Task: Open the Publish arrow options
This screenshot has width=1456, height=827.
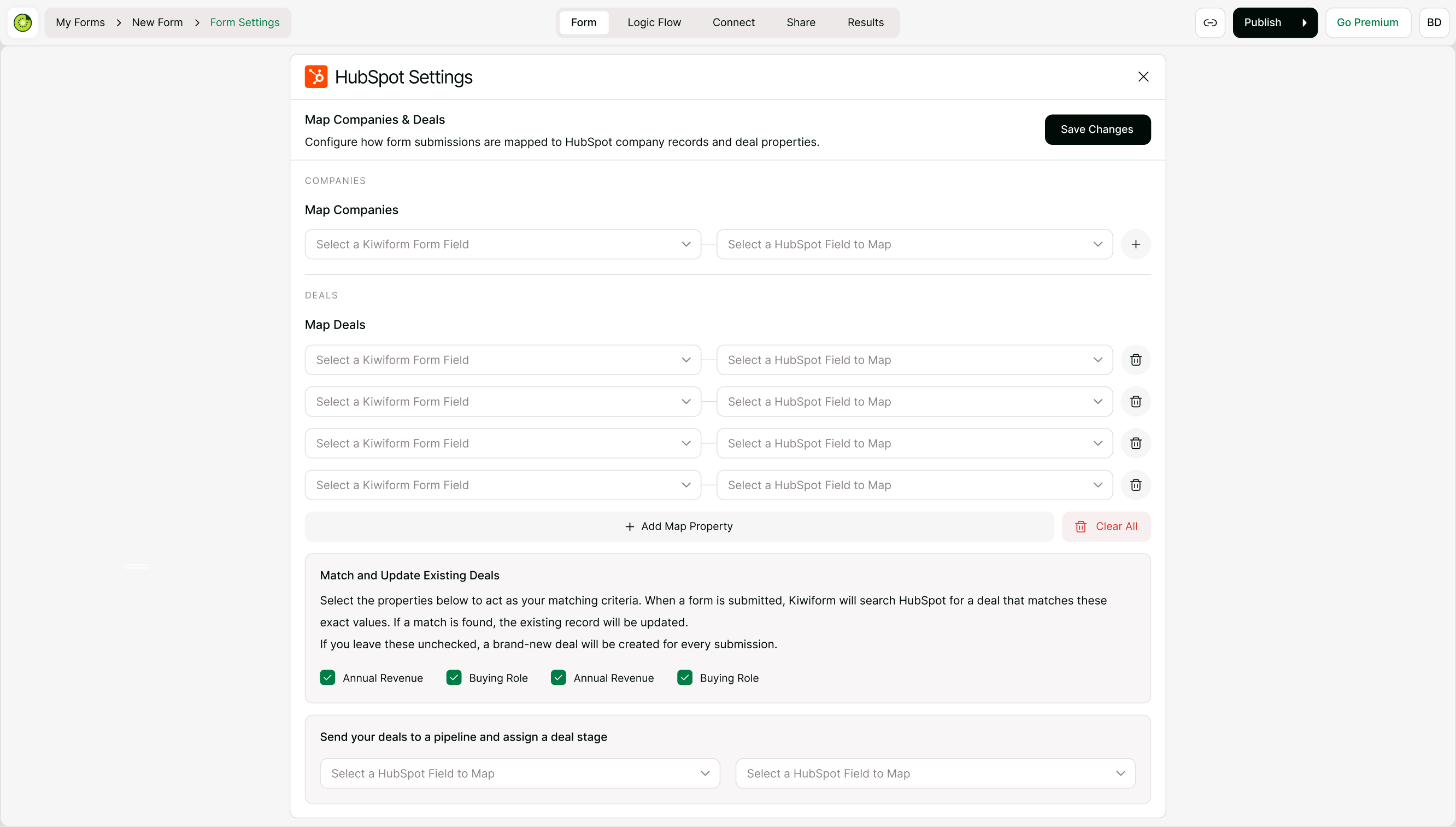Action: coord(1305,23)
